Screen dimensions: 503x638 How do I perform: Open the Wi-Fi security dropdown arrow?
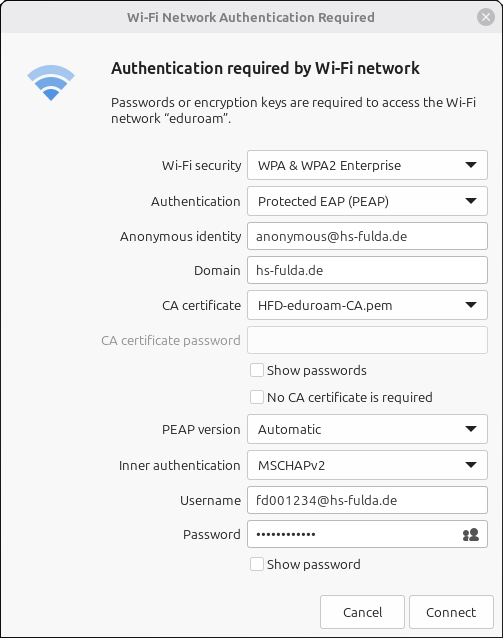click(471, 165)
